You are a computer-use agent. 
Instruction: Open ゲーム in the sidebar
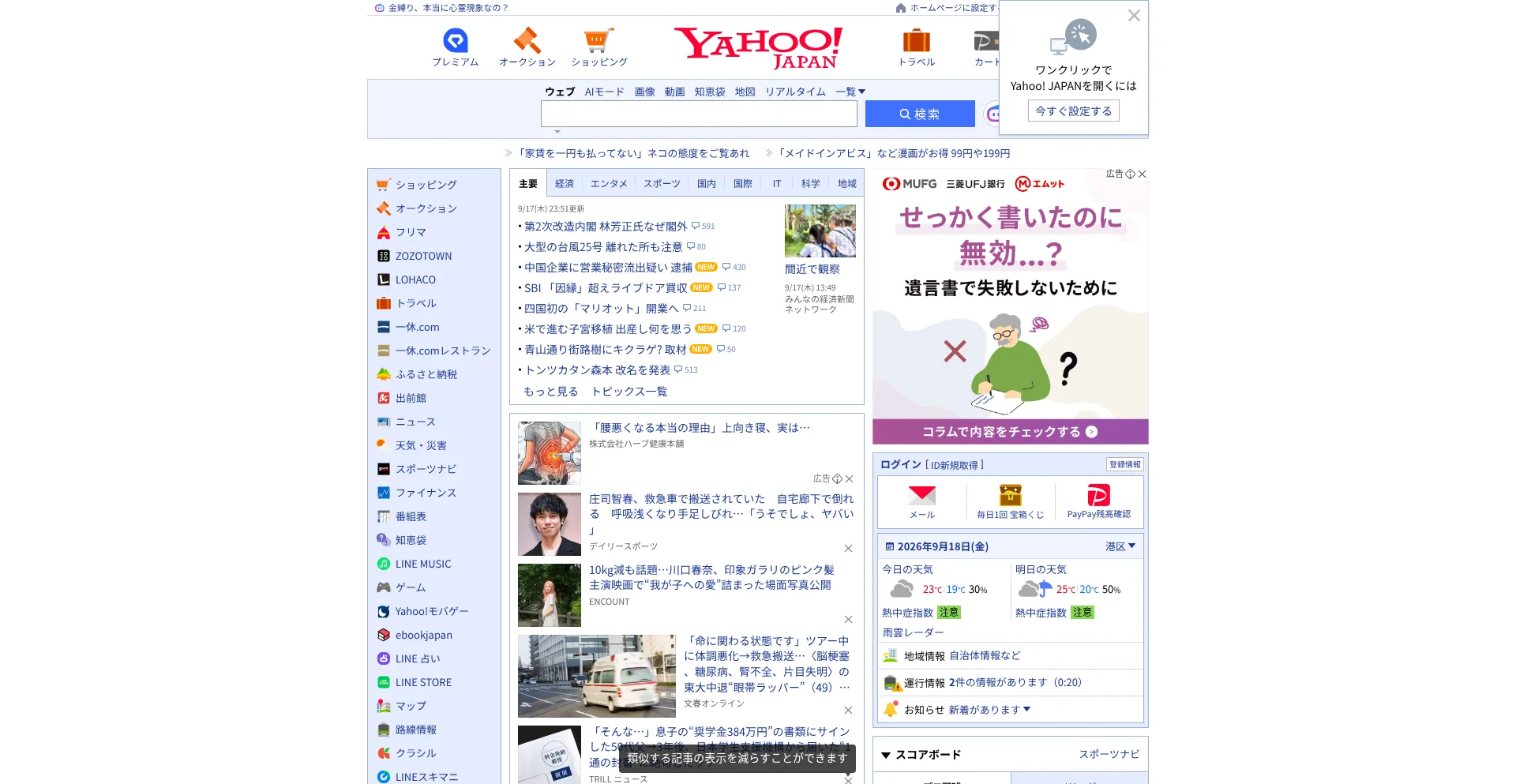pos(411,587)
